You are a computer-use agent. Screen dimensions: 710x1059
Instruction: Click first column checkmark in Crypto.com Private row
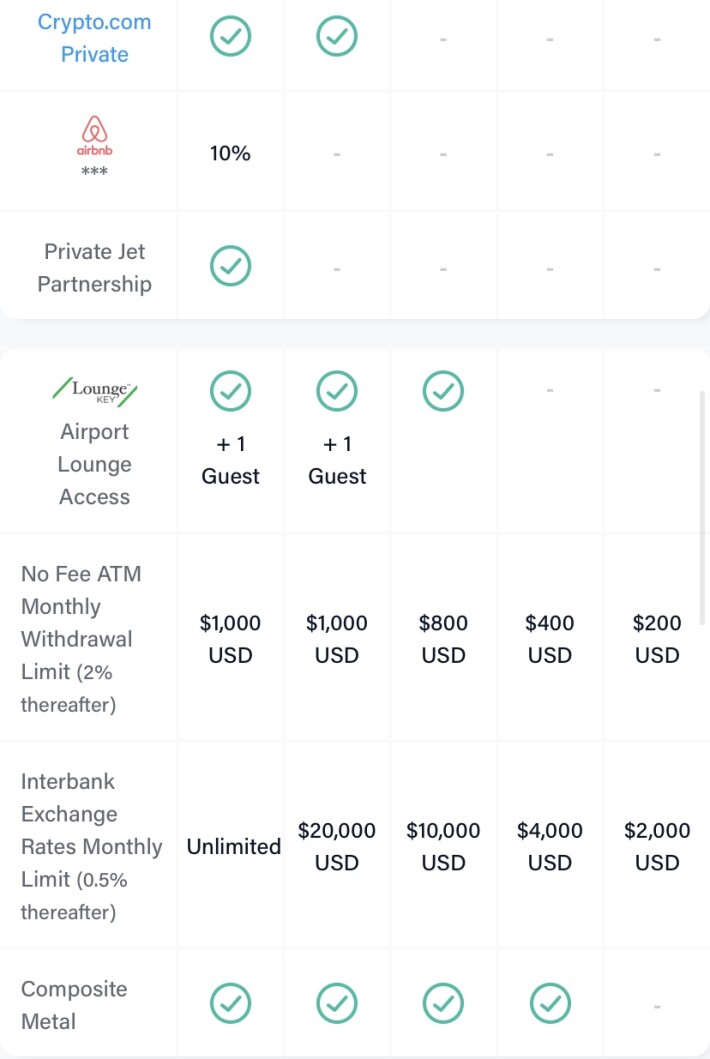(x=230, y=36)
